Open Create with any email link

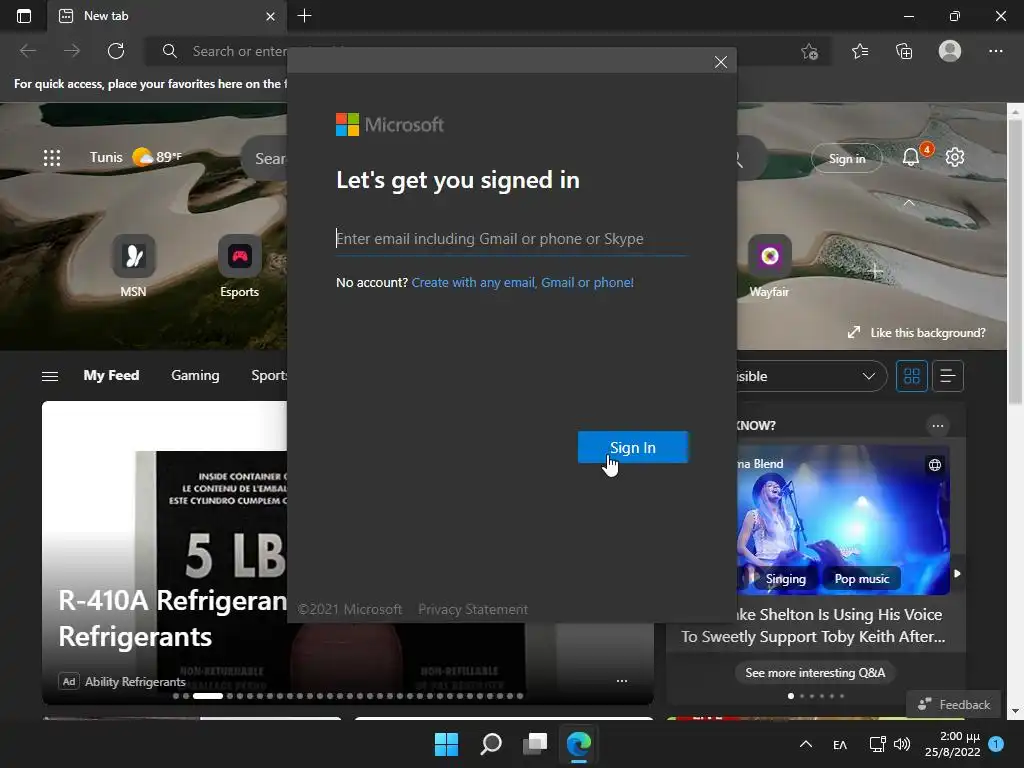[522, 283]
